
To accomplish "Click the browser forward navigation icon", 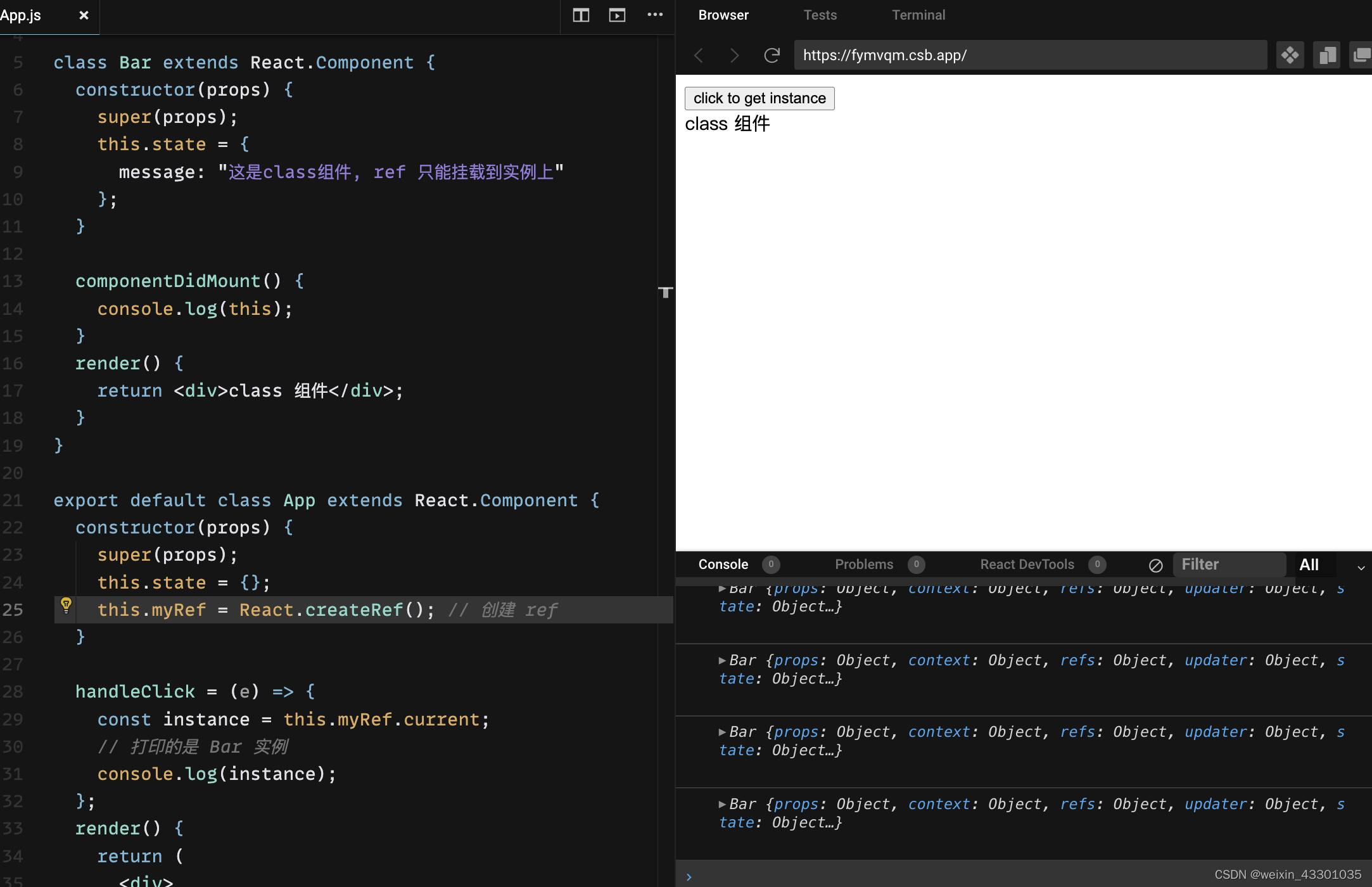I will [x=734, y=55].
